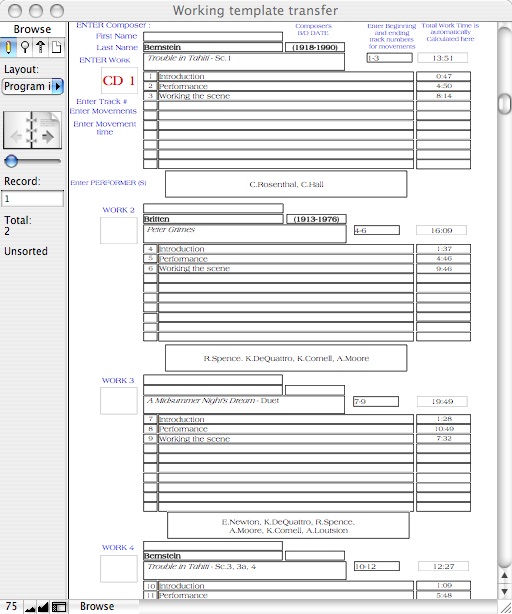Select the Browse mode pencil icon
The image size is (512, 614).
pyautogui.click(x=8, y=47)
